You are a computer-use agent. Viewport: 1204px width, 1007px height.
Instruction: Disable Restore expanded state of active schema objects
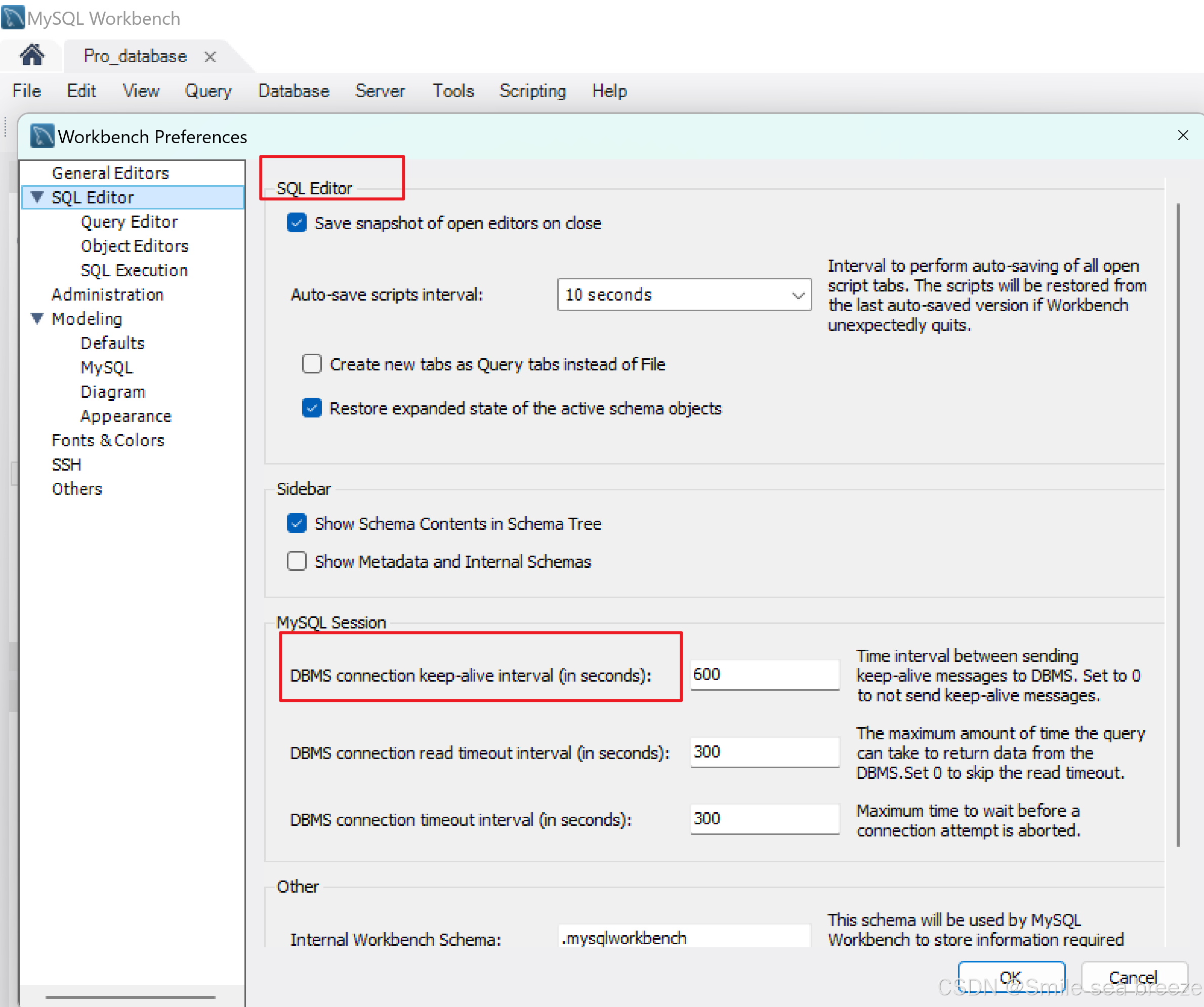[x=311, y=408]
